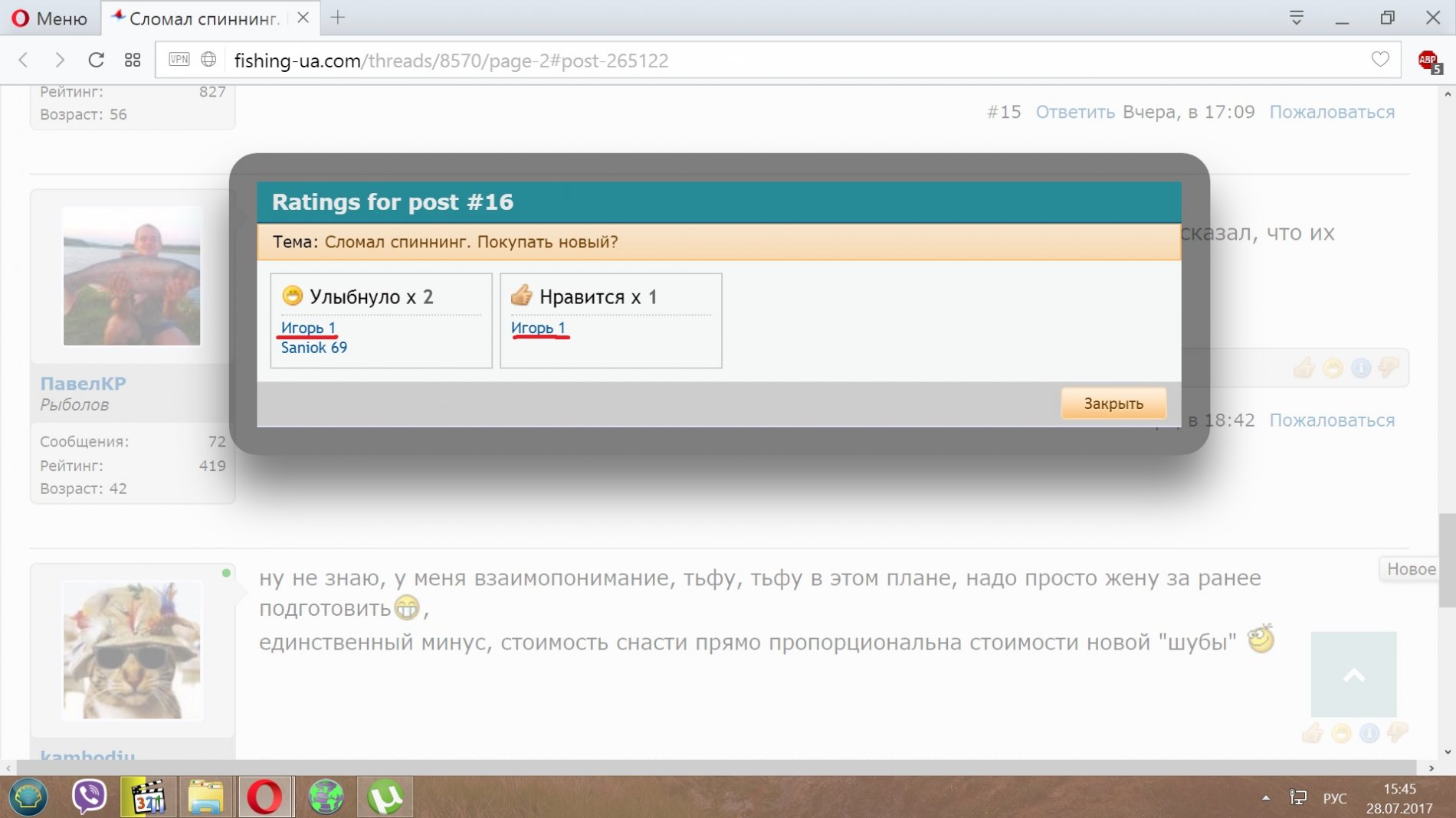Toggle the VPN badge in address bar
1456x818 pixels.
(179, 60)
